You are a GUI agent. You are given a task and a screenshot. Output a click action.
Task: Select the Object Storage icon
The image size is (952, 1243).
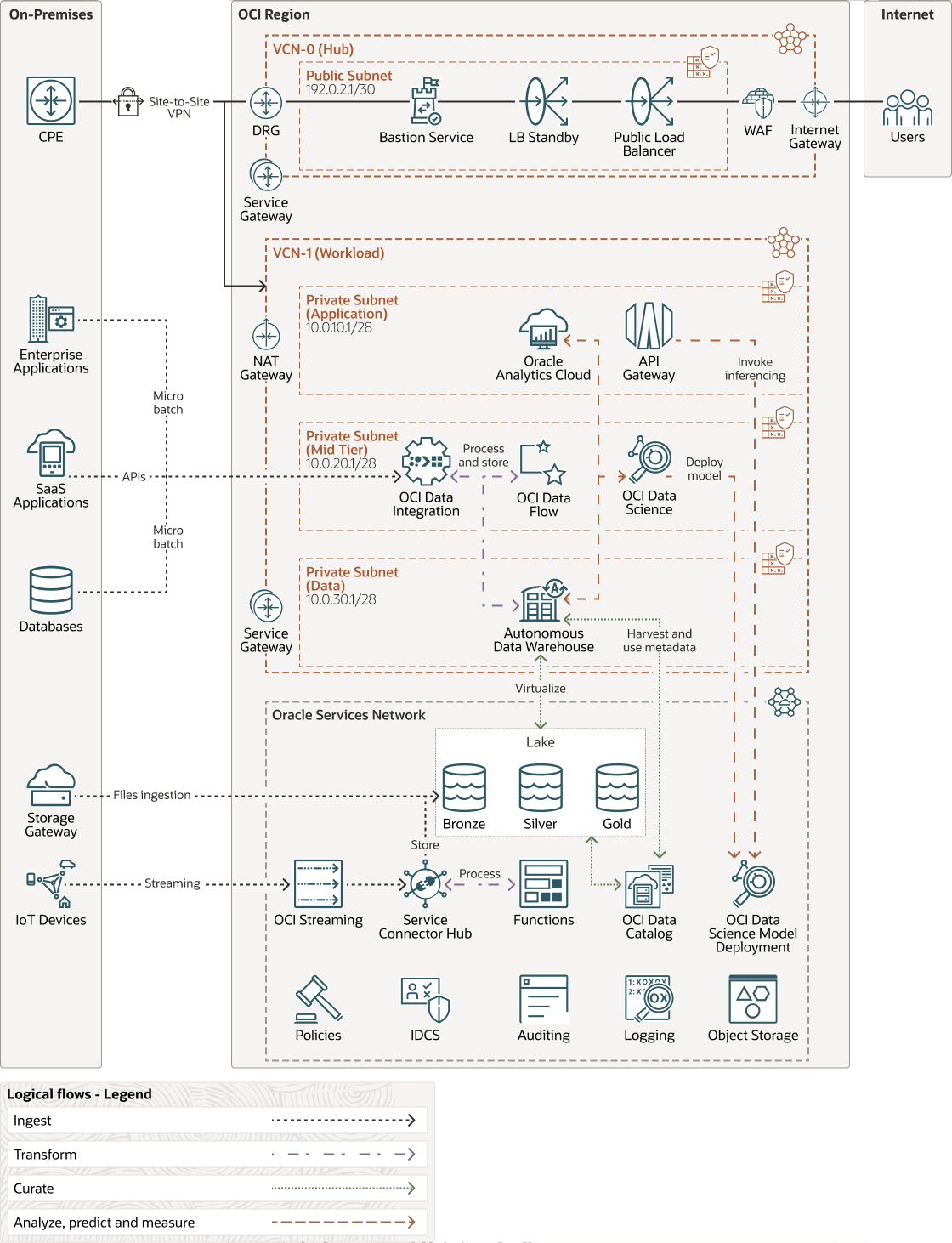coord(753,999)
